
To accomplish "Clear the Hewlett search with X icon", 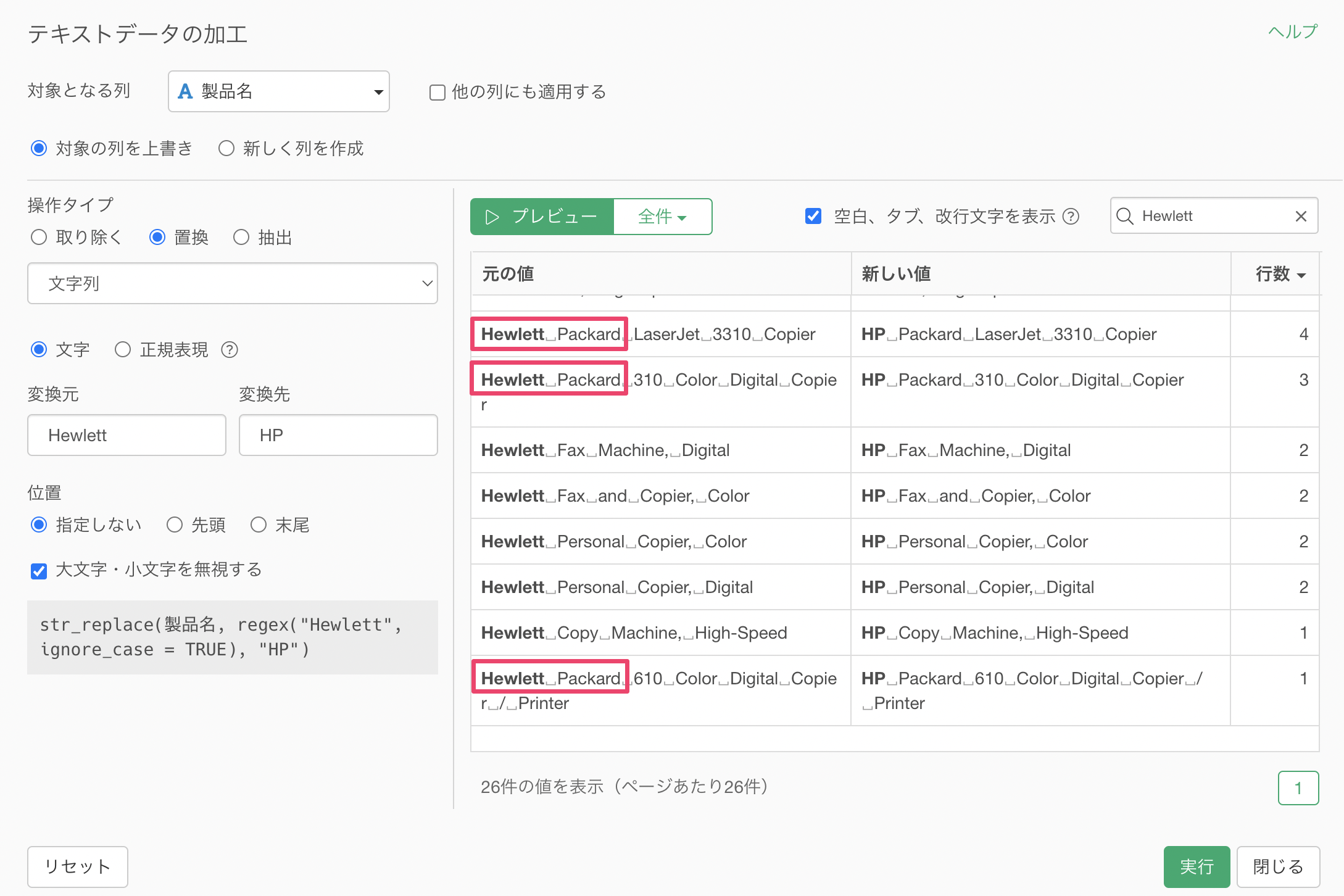I will click(1301, 216).
